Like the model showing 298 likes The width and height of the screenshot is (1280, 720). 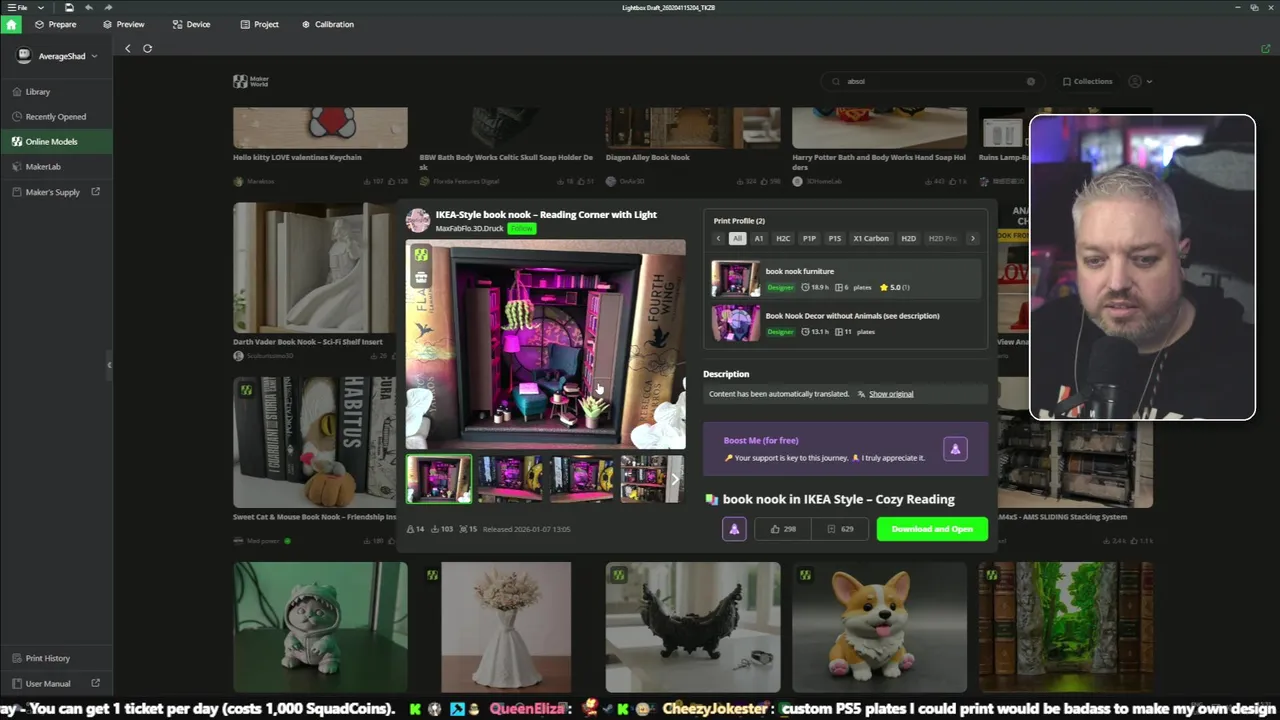(783, 529)
